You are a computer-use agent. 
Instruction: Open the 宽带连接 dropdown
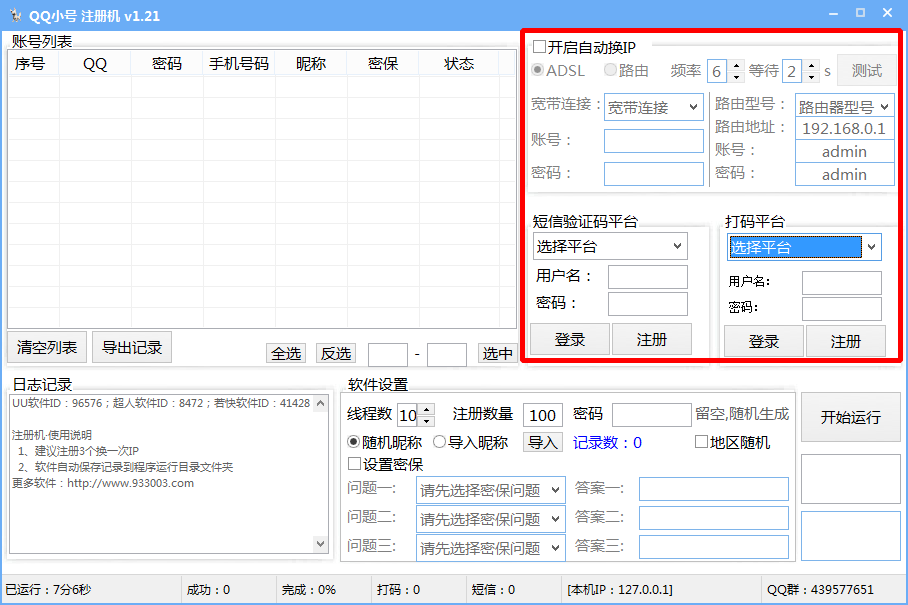[654, 107]
